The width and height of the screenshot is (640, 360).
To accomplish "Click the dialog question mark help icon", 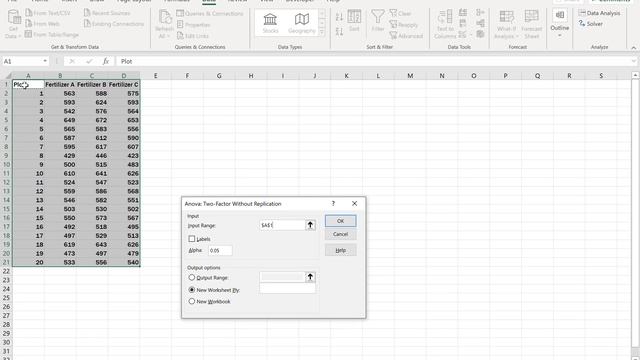I will pos(333,203).
